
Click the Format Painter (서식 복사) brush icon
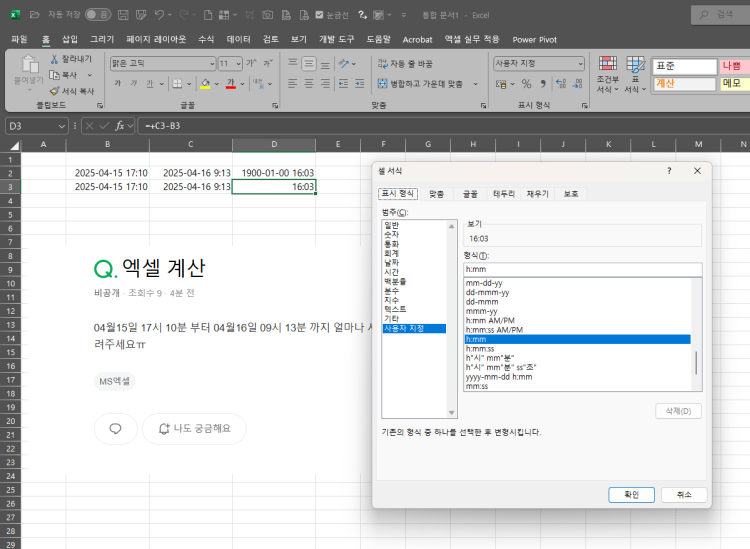(x=54, y=91)
